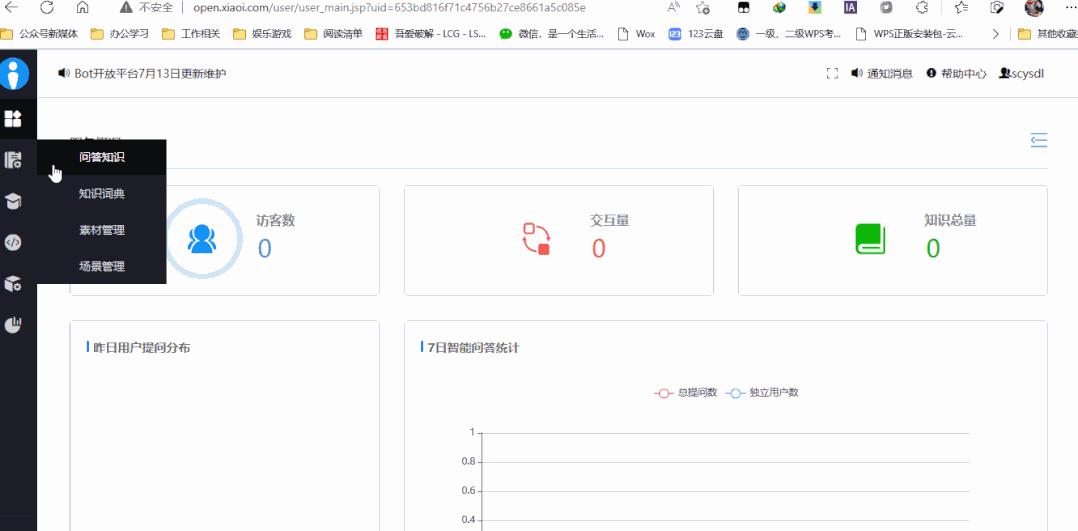
Task: Collapse the panel with the menu-fold icon
Action: tap(1039, 140)
